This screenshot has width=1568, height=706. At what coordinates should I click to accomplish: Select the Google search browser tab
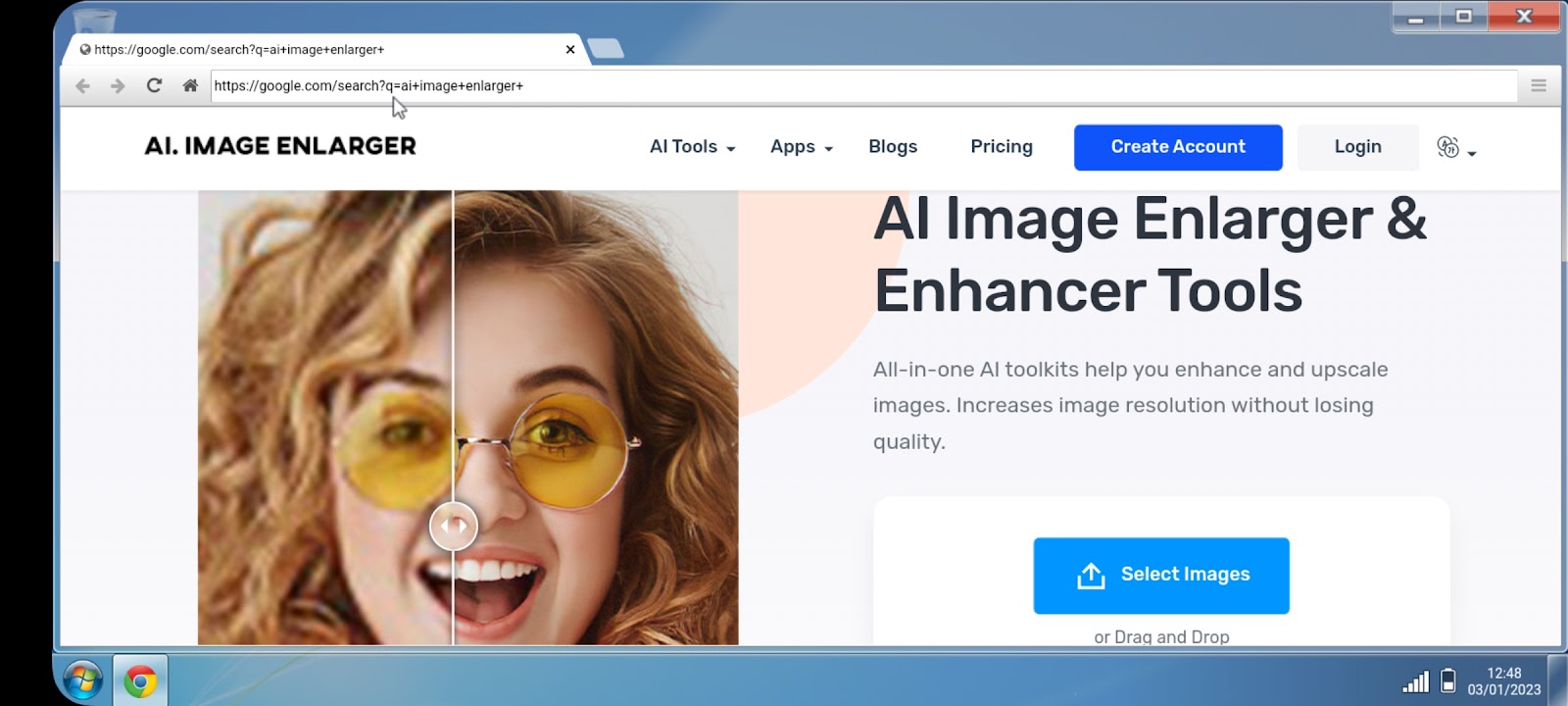coord(328,49)
